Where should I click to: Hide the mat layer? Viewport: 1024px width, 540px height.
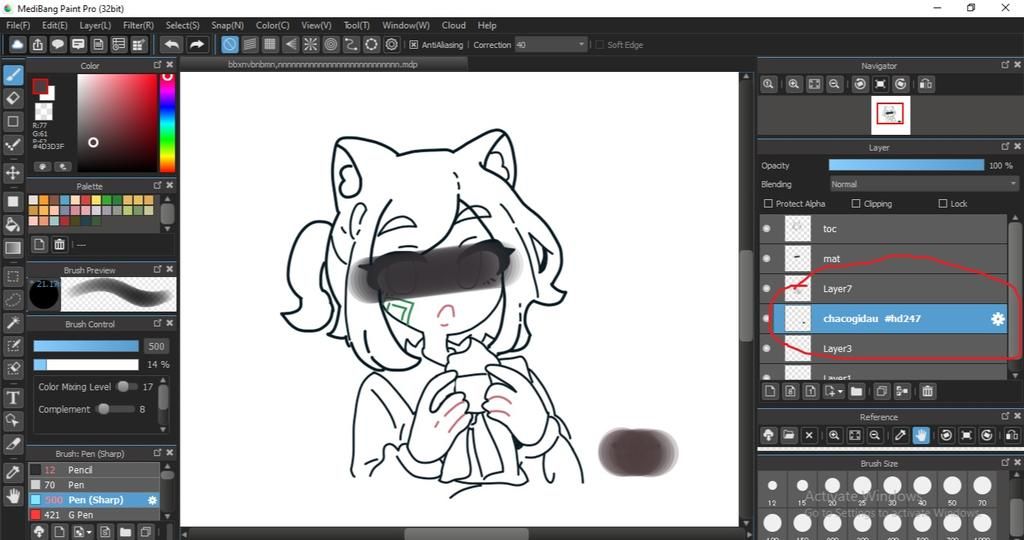coord(767,259)
